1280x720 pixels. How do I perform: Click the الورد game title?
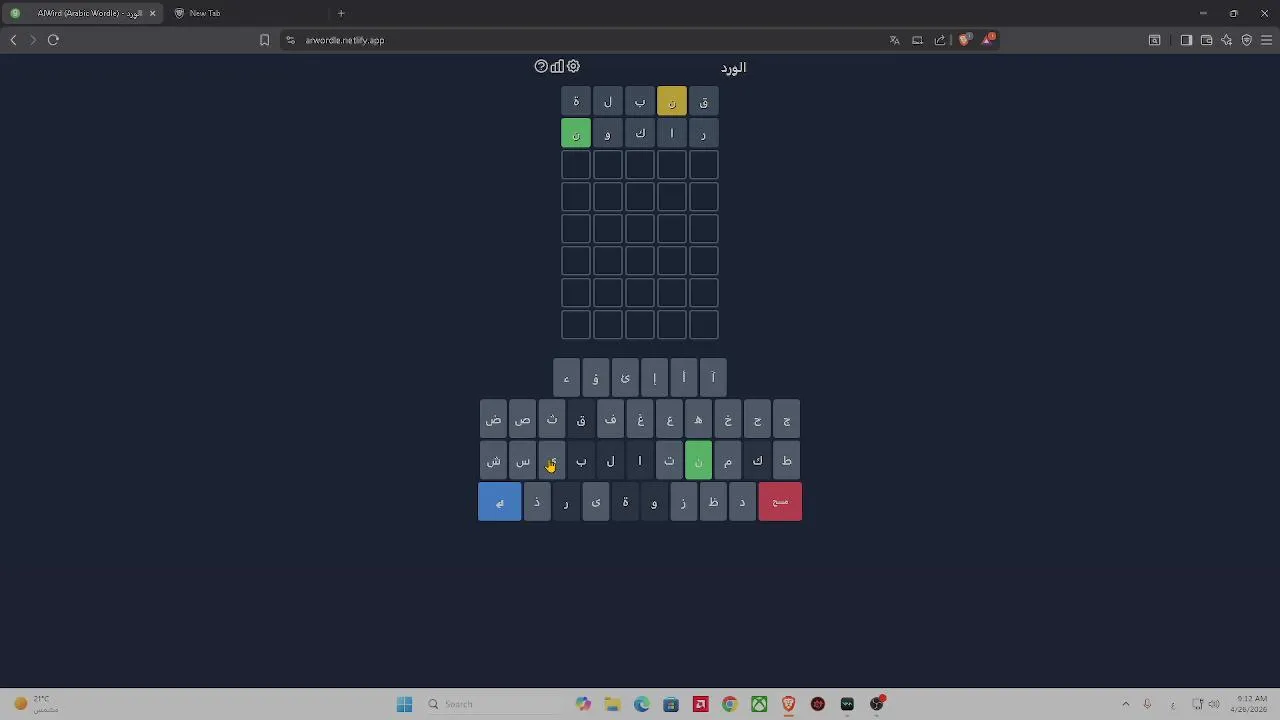(x=733, y=67)
